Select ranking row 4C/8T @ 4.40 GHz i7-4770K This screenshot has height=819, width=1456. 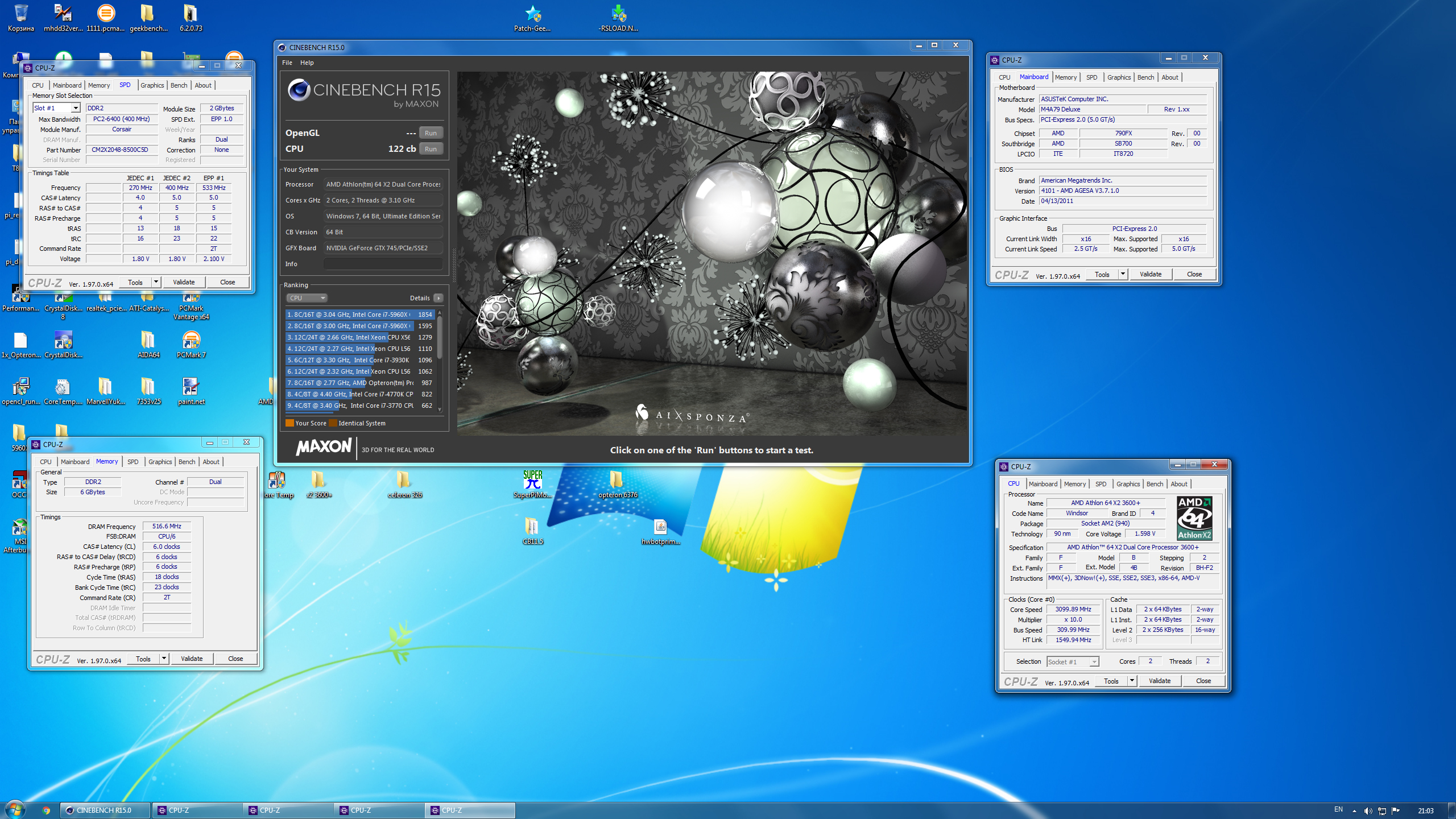[359, 394]
